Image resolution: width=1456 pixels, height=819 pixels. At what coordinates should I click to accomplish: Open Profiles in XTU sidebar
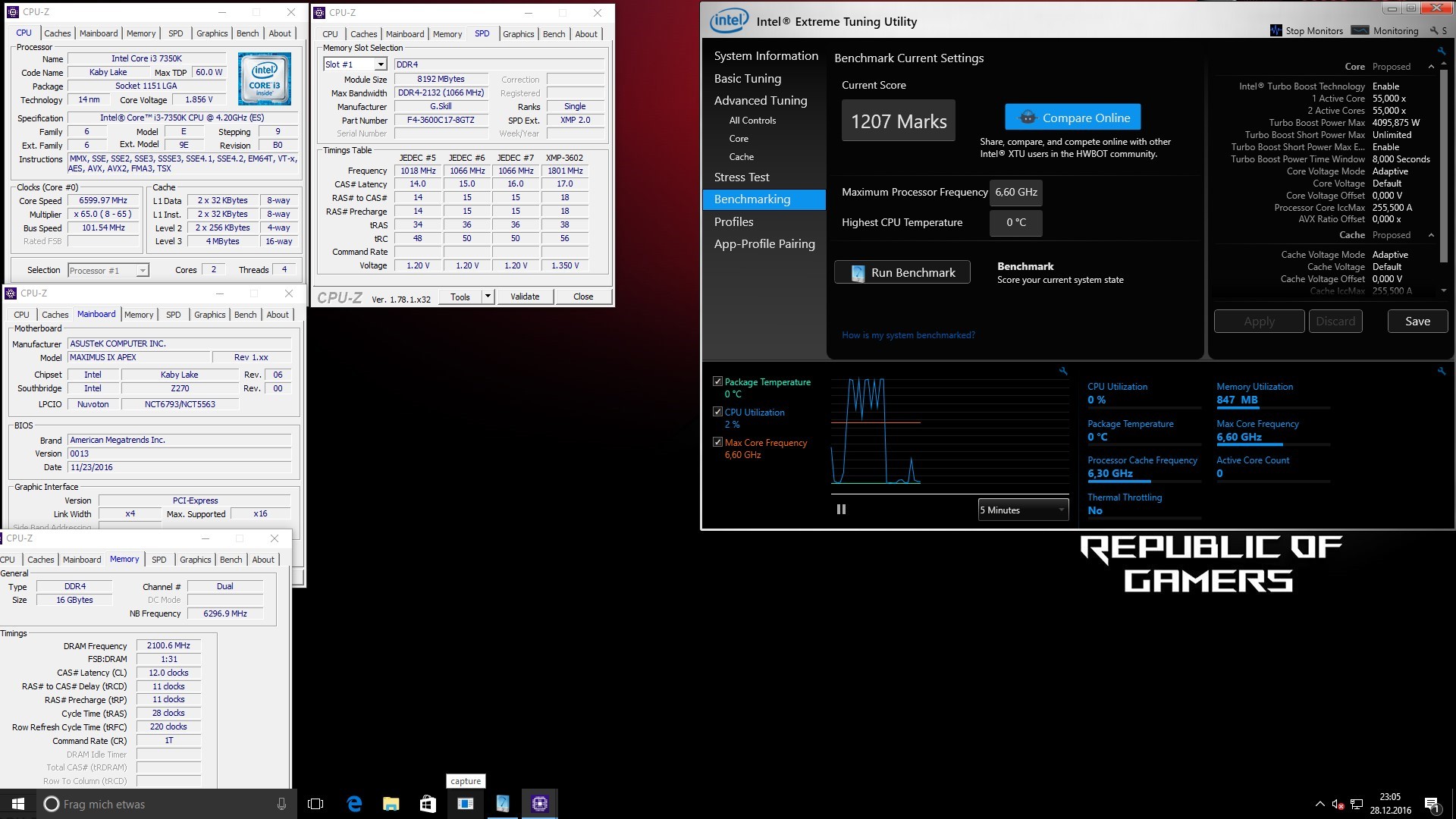tap(733, 222)
